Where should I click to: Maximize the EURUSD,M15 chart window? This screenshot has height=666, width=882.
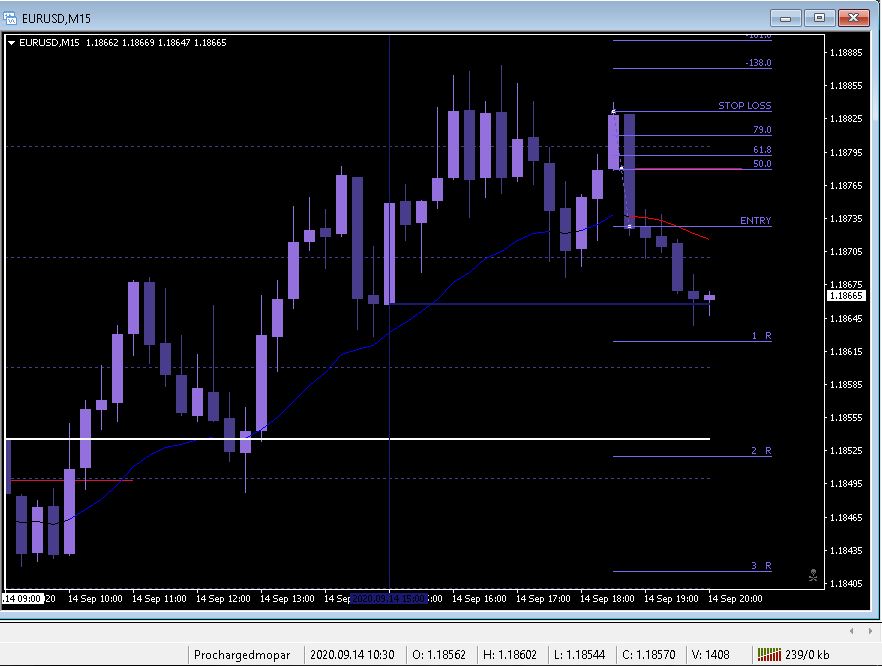(x=820, y=18)
